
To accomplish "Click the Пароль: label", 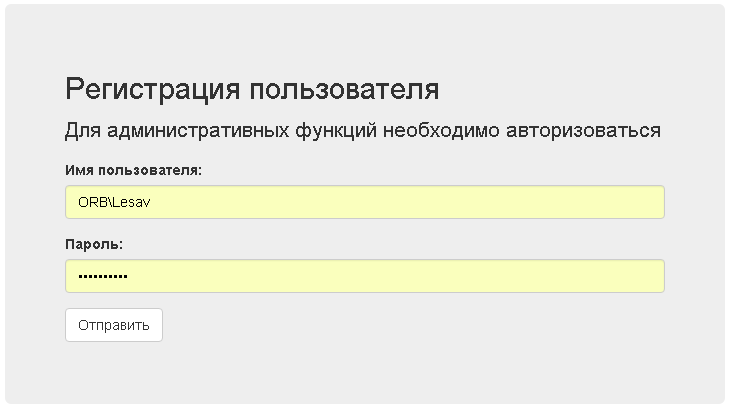I will tap(93, 245).
